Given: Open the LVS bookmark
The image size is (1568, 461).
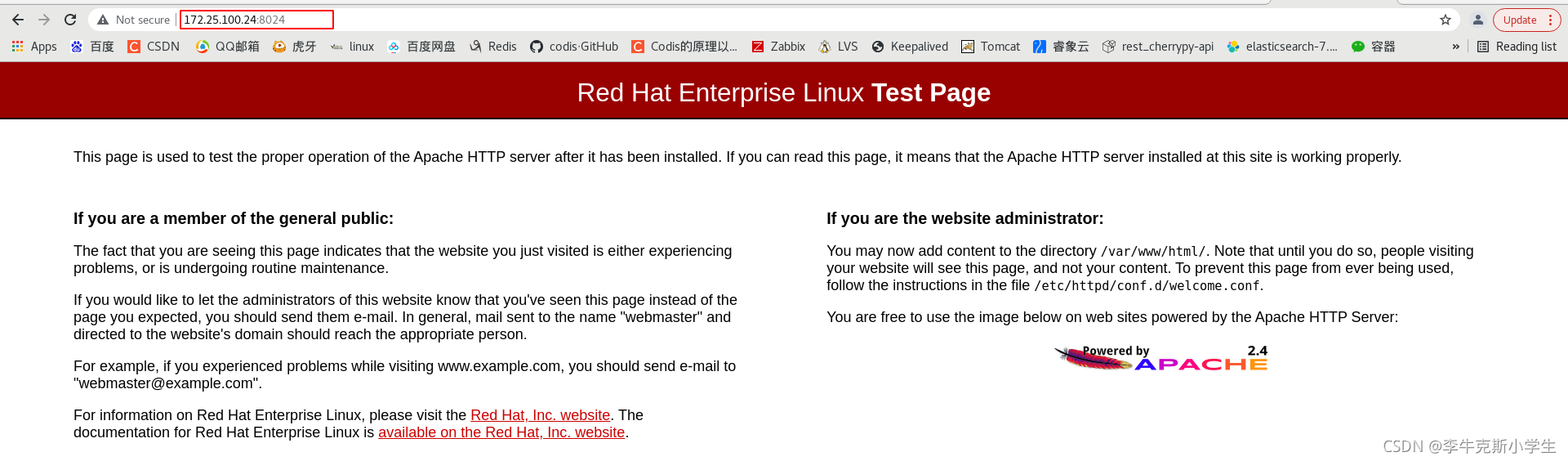Looking at the screenshot, I should tap(838, 47).
